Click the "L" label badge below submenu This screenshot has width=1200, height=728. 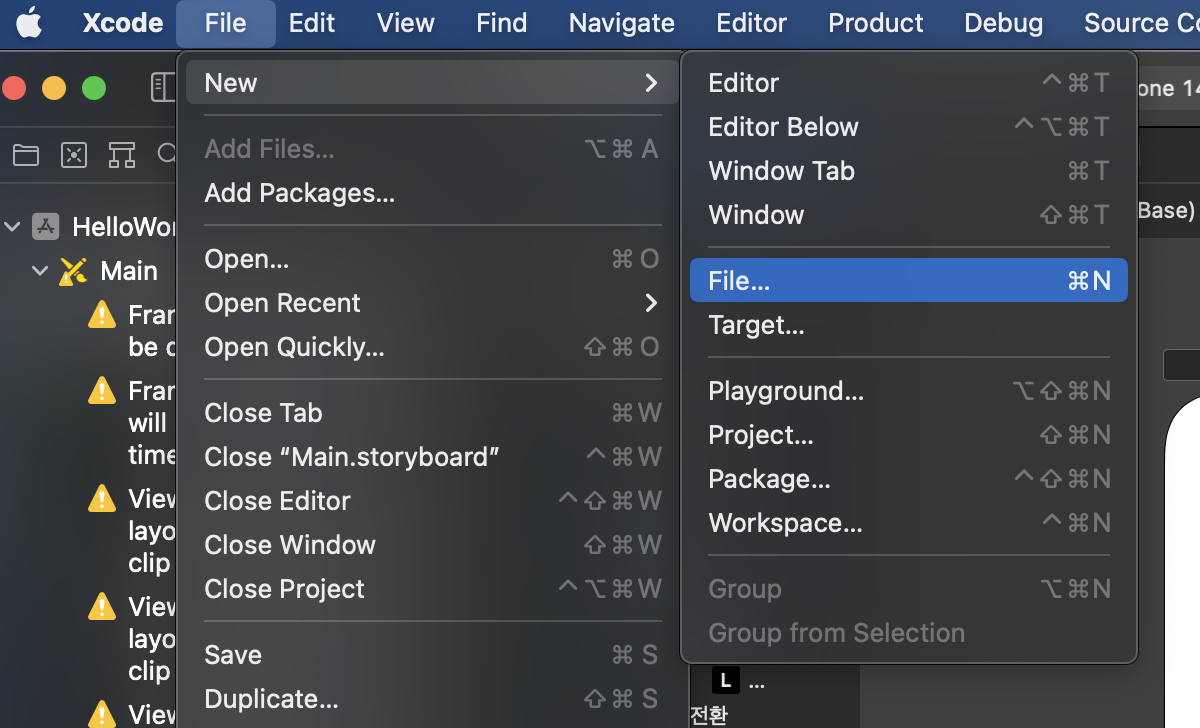click(x=726, y=682)
